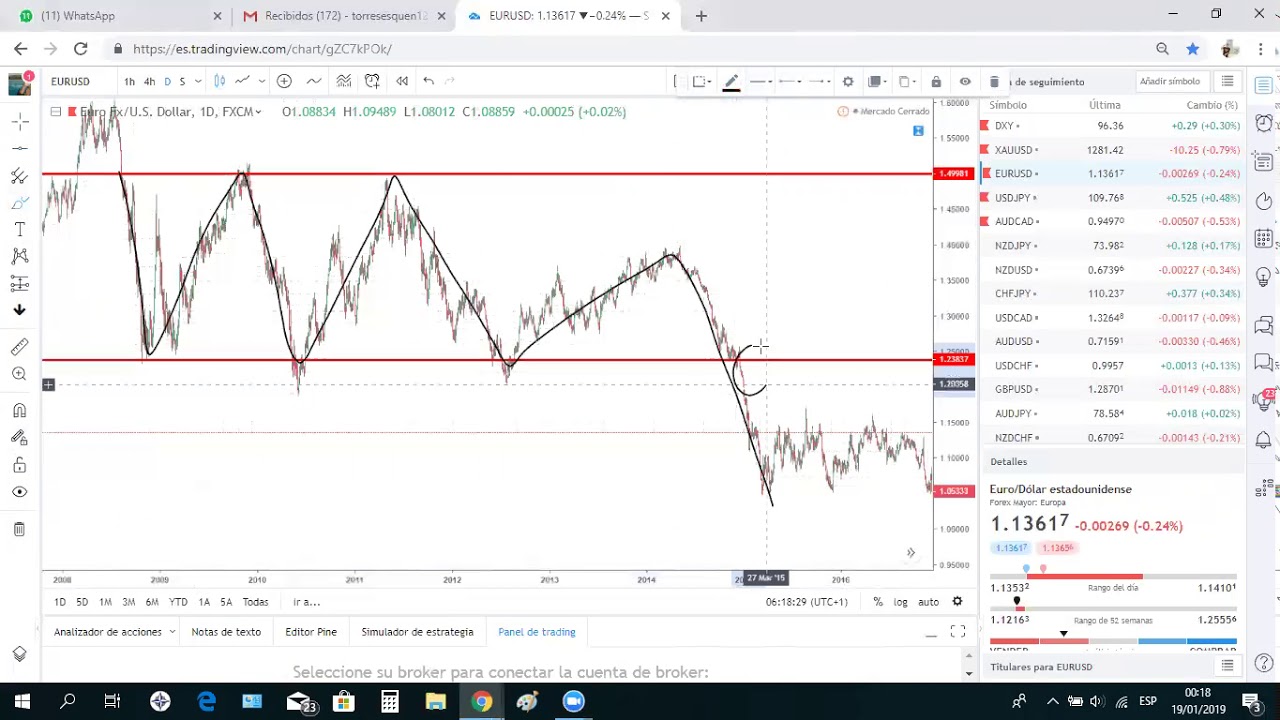Viewport: 1280px width, 720px height.
Task: Select the Text annotation tool
Action: coord(19,230)
